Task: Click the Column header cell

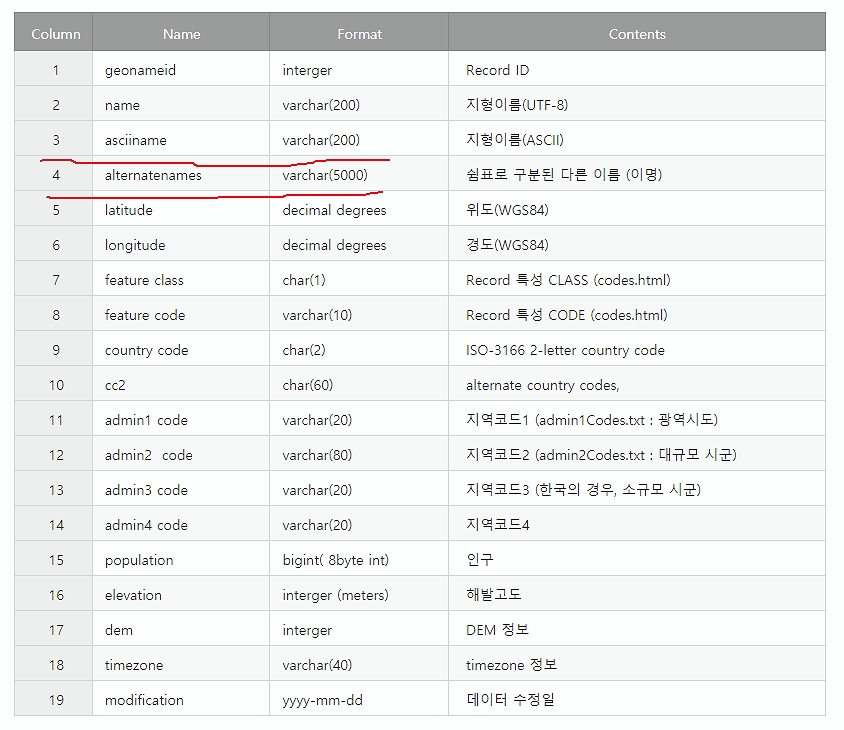Action: 56,34
